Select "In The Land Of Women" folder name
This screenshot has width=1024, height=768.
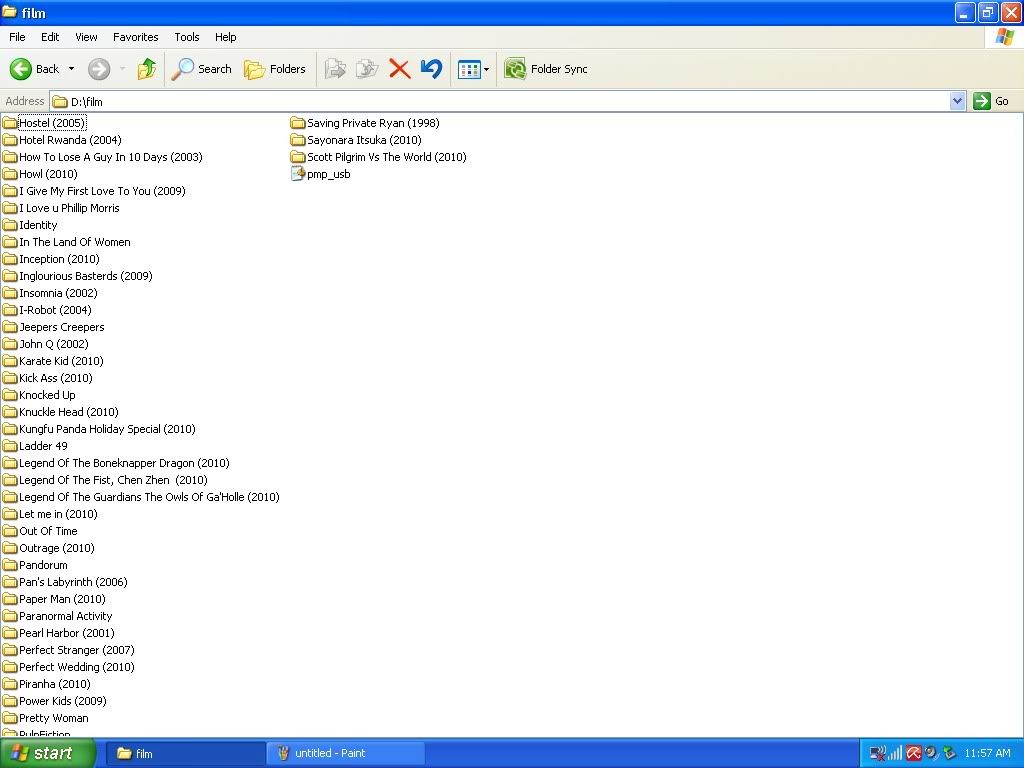74,242
